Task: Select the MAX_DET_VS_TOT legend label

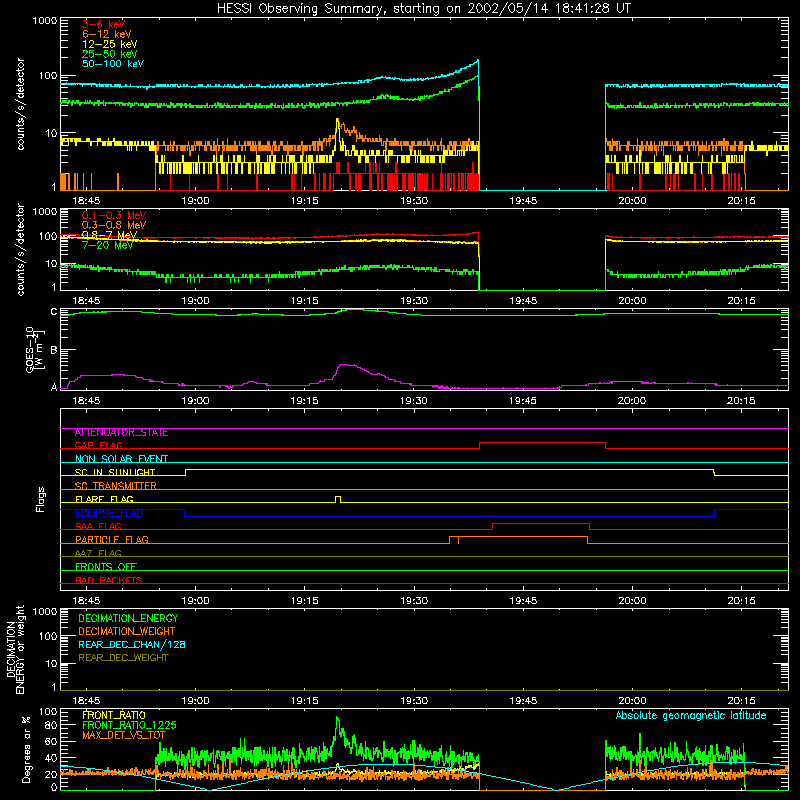Action: (x=124, y=735)
